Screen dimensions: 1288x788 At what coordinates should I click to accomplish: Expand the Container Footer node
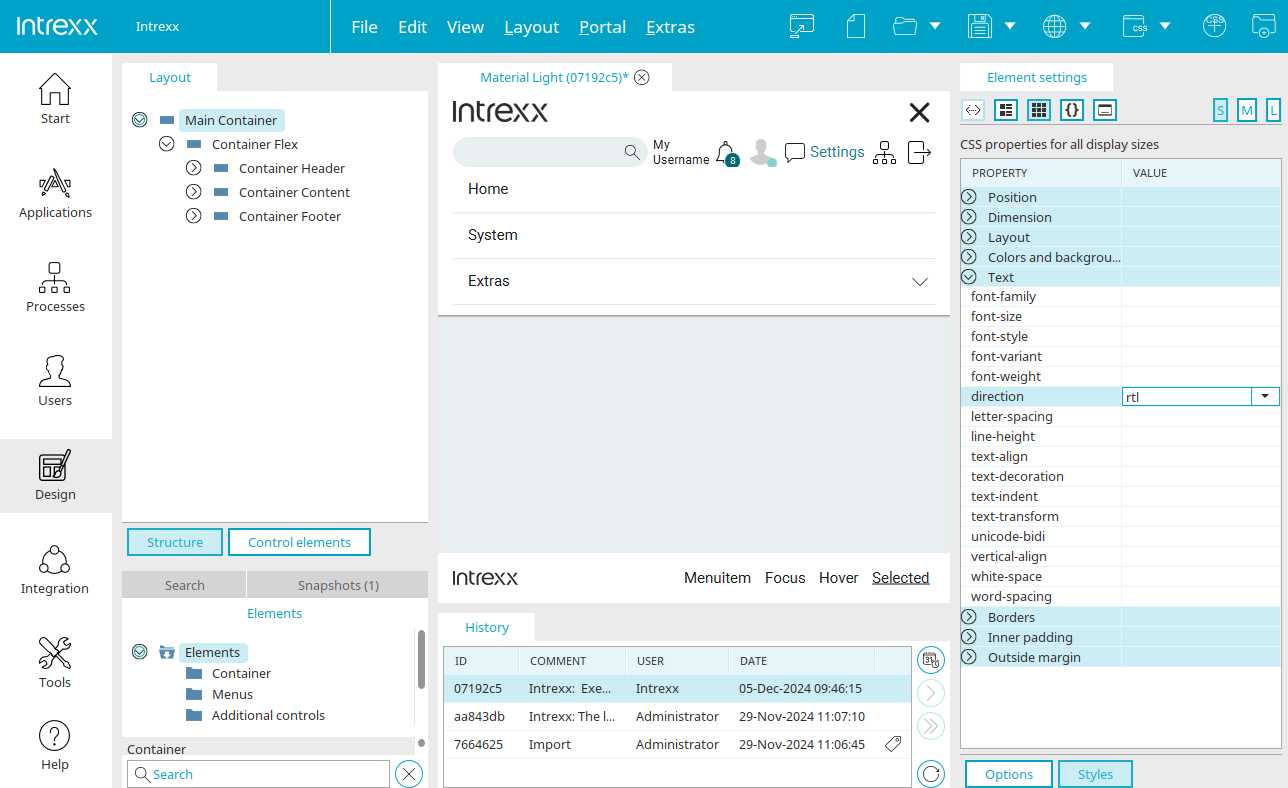(194, 216)
